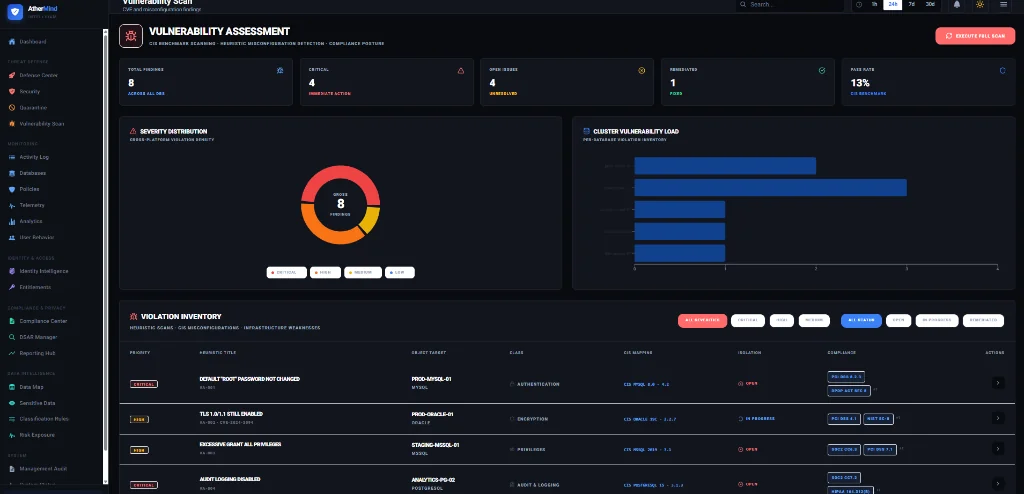Click the User Behavior people icon
The width and height of the screenshot is (1024, 494).
tap(12, 237)
